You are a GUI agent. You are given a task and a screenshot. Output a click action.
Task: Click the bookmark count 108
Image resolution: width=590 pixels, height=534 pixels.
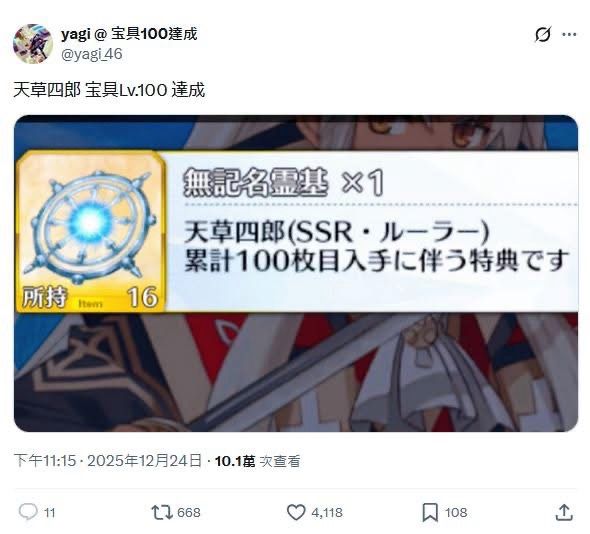pyautogui.click(x=456, y=513)
